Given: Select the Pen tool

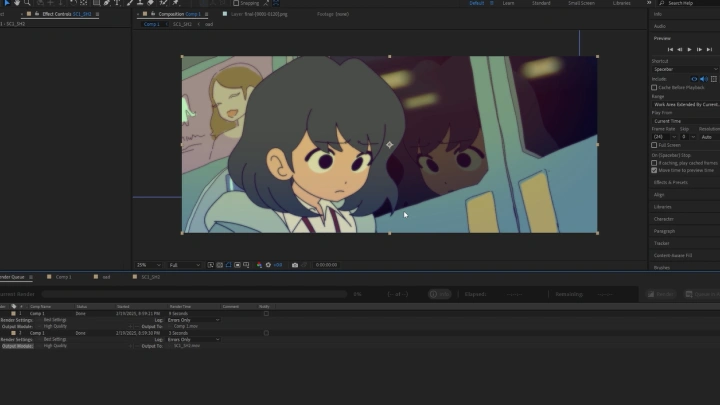Looking at the screenshot, I should [107, 2].
